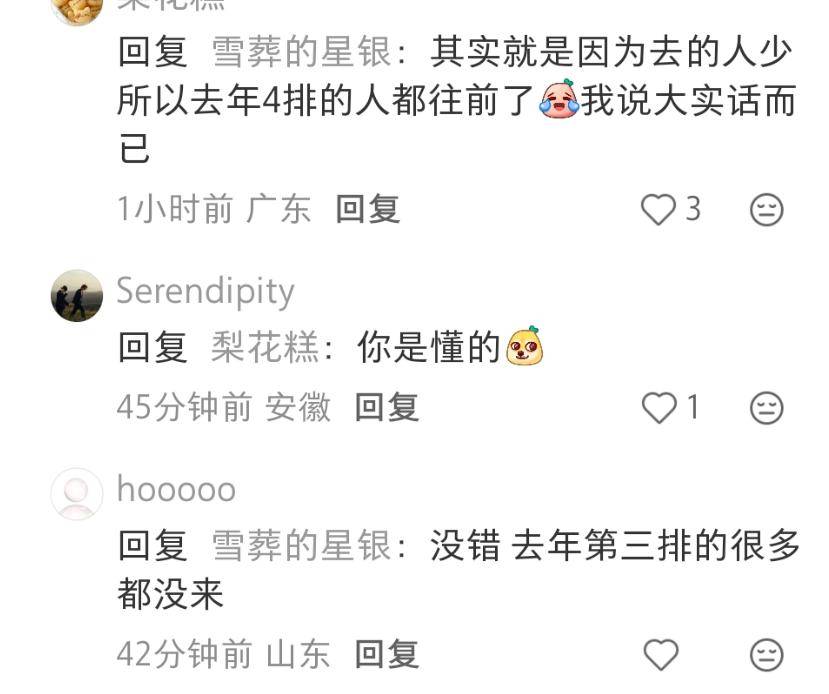This screenshot has width=829, height=694.
Task: Open Serendipity's profile avatar
Action: tap(77, 295)
